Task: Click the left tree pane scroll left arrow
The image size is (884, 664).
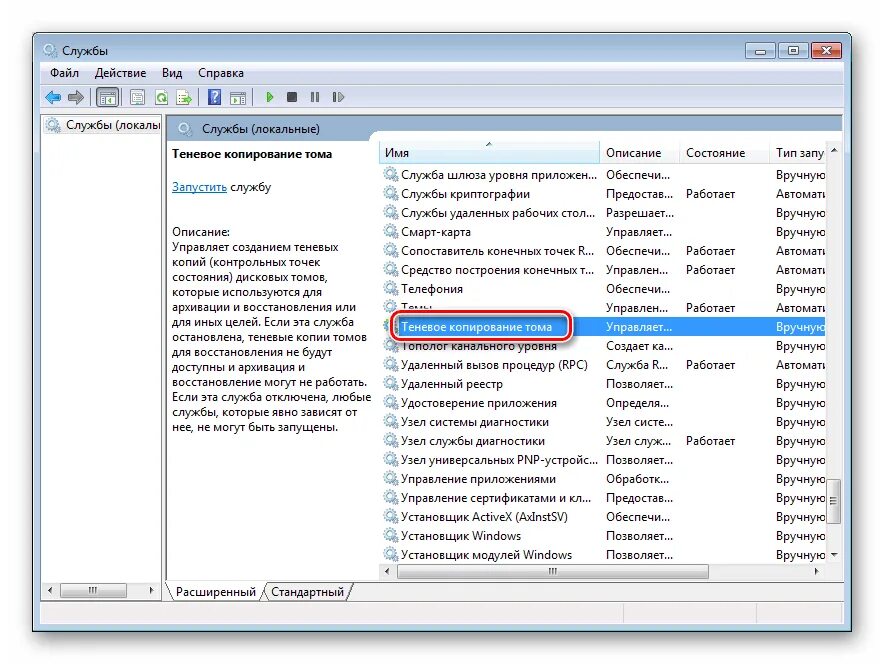Action: tap(50, 591)
